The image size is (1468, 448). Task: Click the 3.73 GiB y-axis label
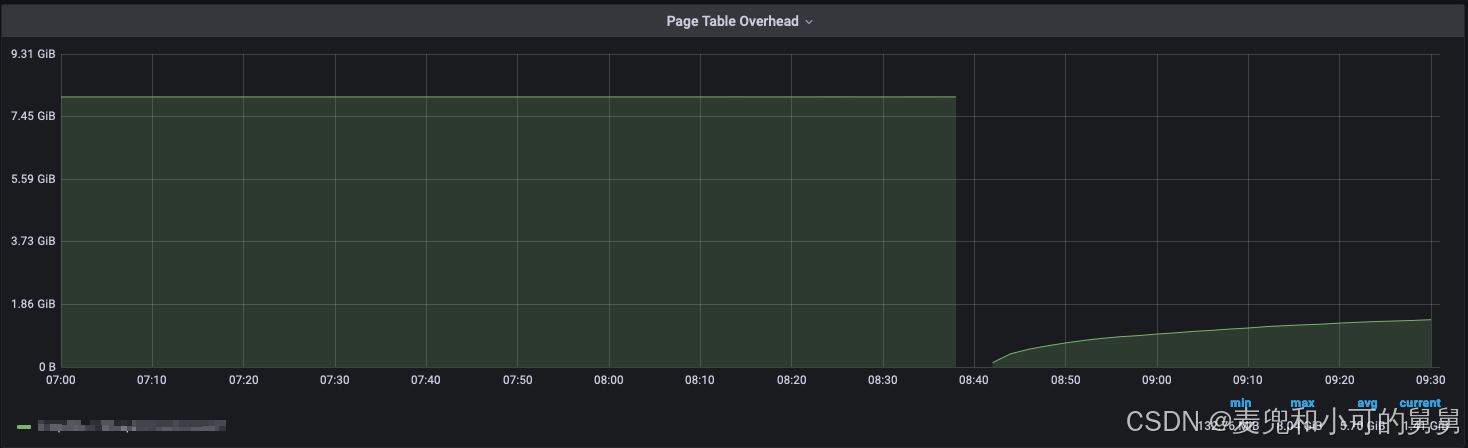click(x=33, y=241)
